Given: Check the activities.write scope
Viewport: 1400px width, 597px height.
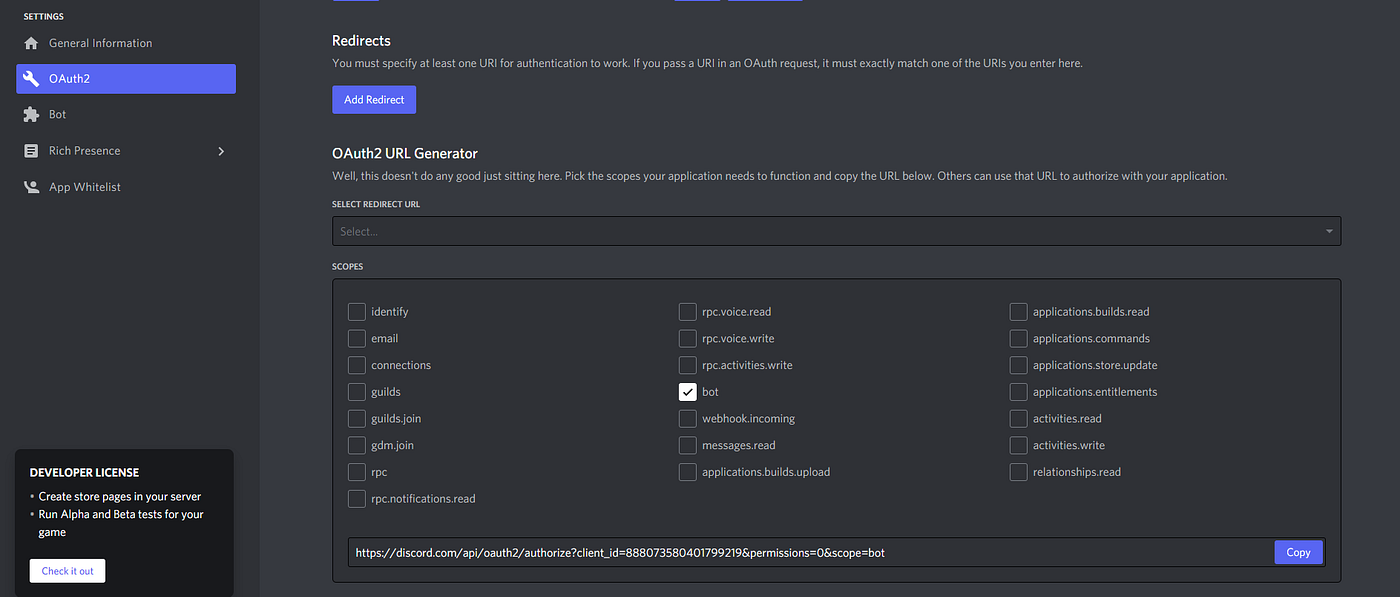Looking at the screenshot, I should (x=1019, y=445).
